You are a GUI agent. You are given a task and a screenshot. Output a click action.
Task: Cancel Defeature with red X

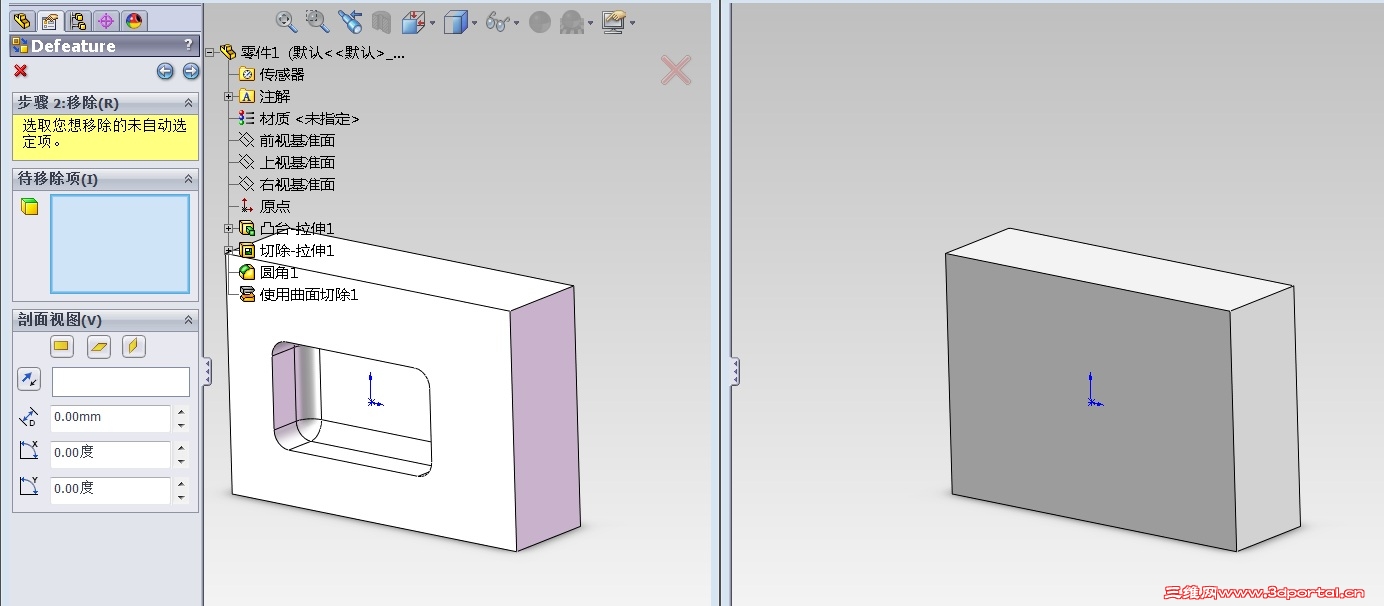[20, 71]
